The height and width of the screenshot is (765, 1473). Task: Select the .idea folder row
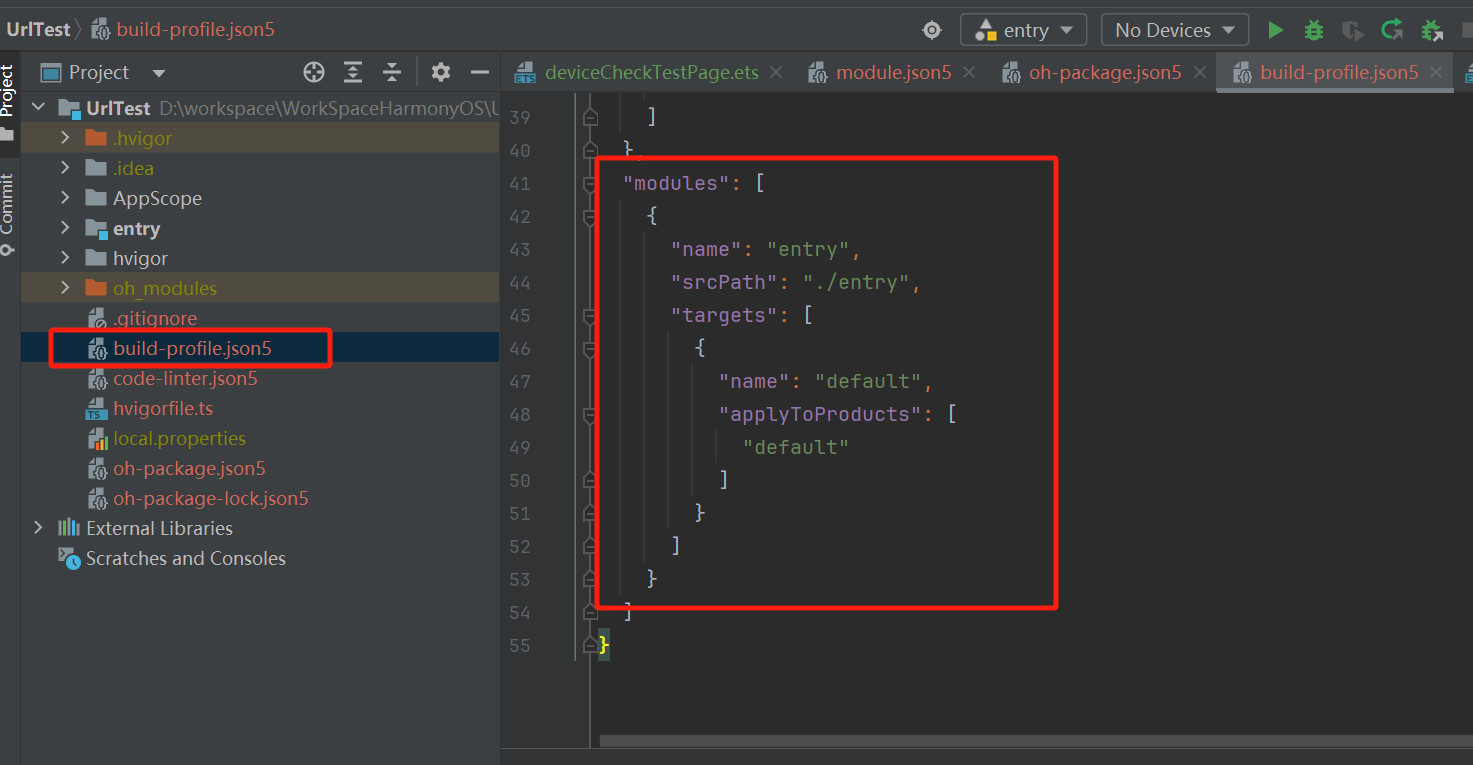pyautogui.click(x=260, y=168)
